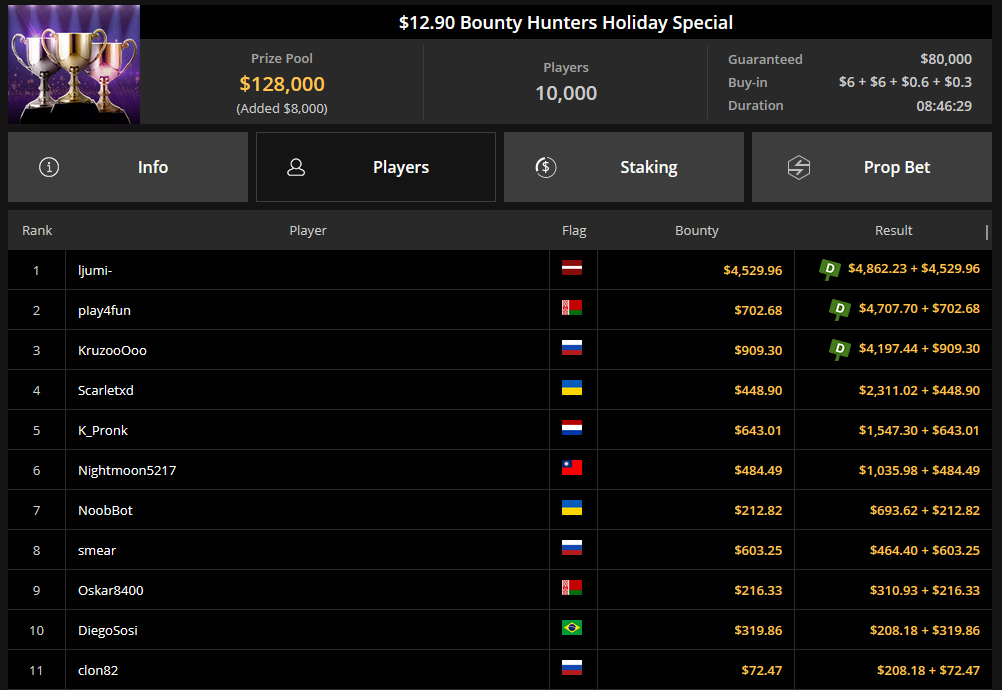This screenshot has width=1002, height=690.
Task: Click the Brazil flag next to DiegoSosi
Action: pyautogui.click(x=572, y=629)
